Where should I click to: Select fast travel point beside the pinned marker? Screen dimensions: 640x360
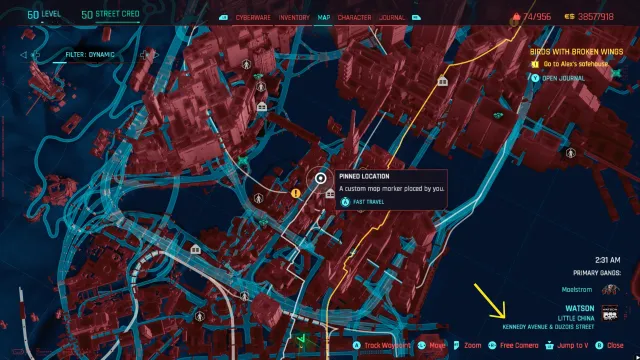330,194
